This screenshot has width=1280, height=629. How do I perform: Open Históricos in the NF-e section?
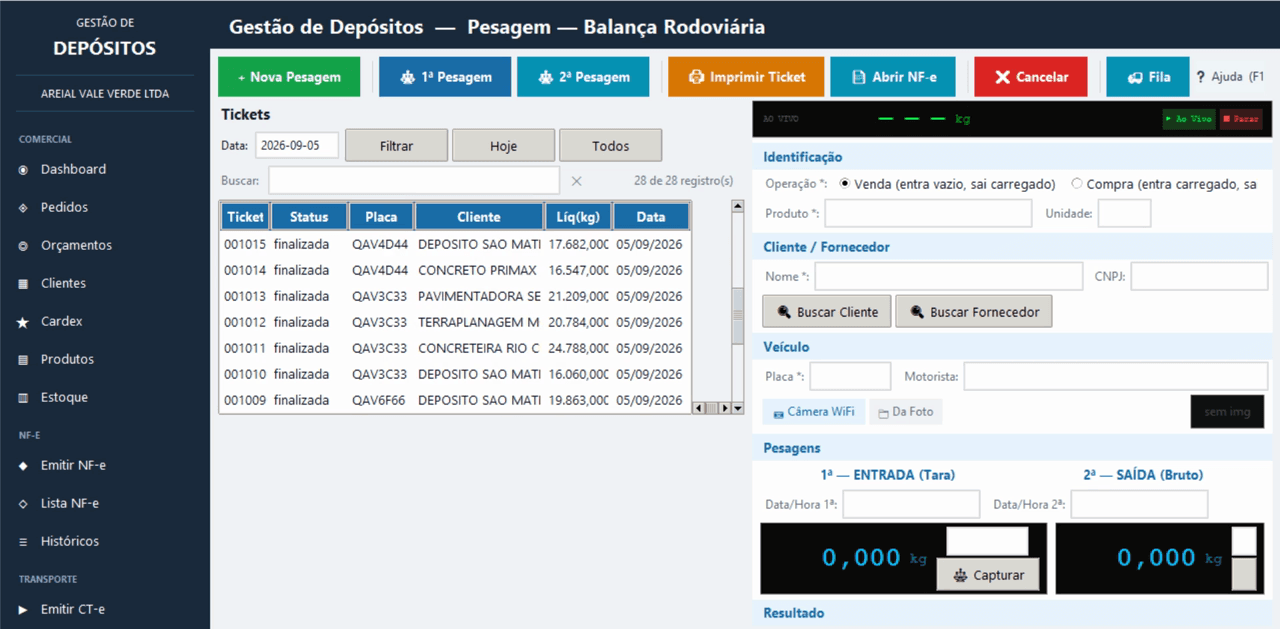click(x=70, y=542)
